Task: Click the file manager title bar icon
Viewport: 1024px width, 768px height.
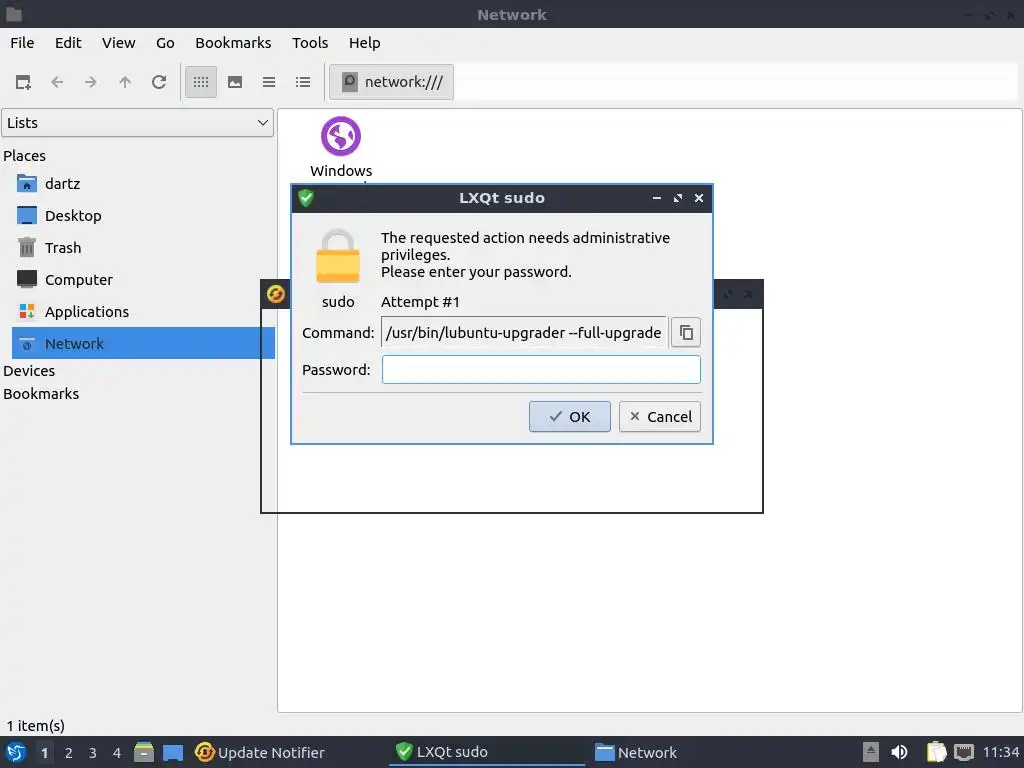Action: [14, 14]
